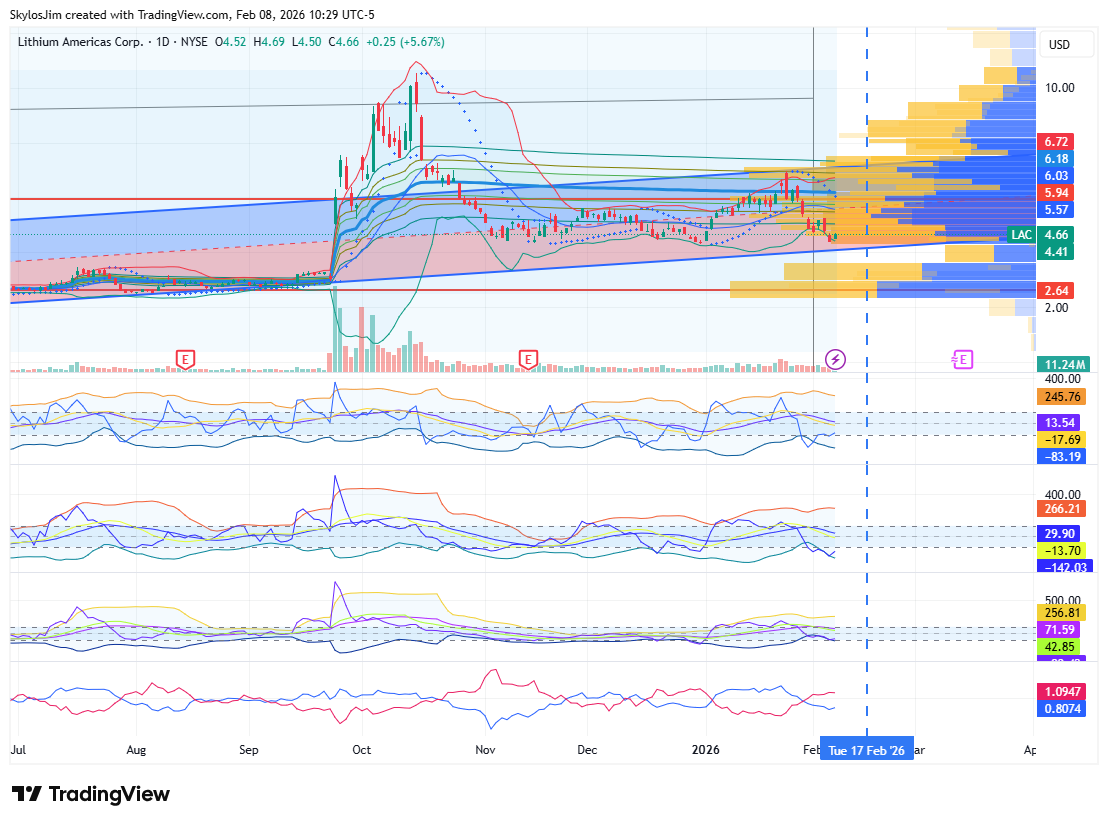Click the red 6.72 price label

1056,142
